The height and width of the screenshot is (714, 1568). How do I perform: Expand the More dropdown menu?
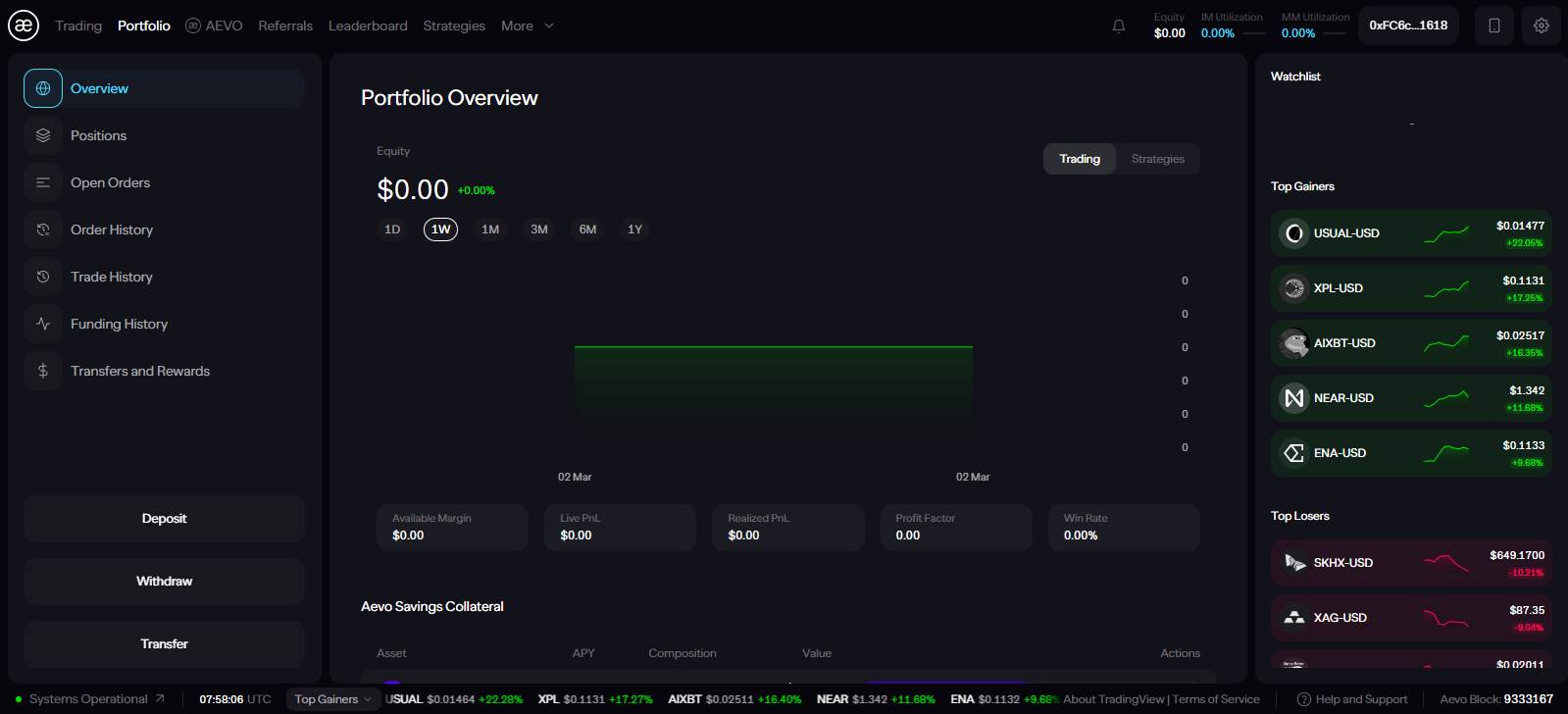click(x=528, y=25)
